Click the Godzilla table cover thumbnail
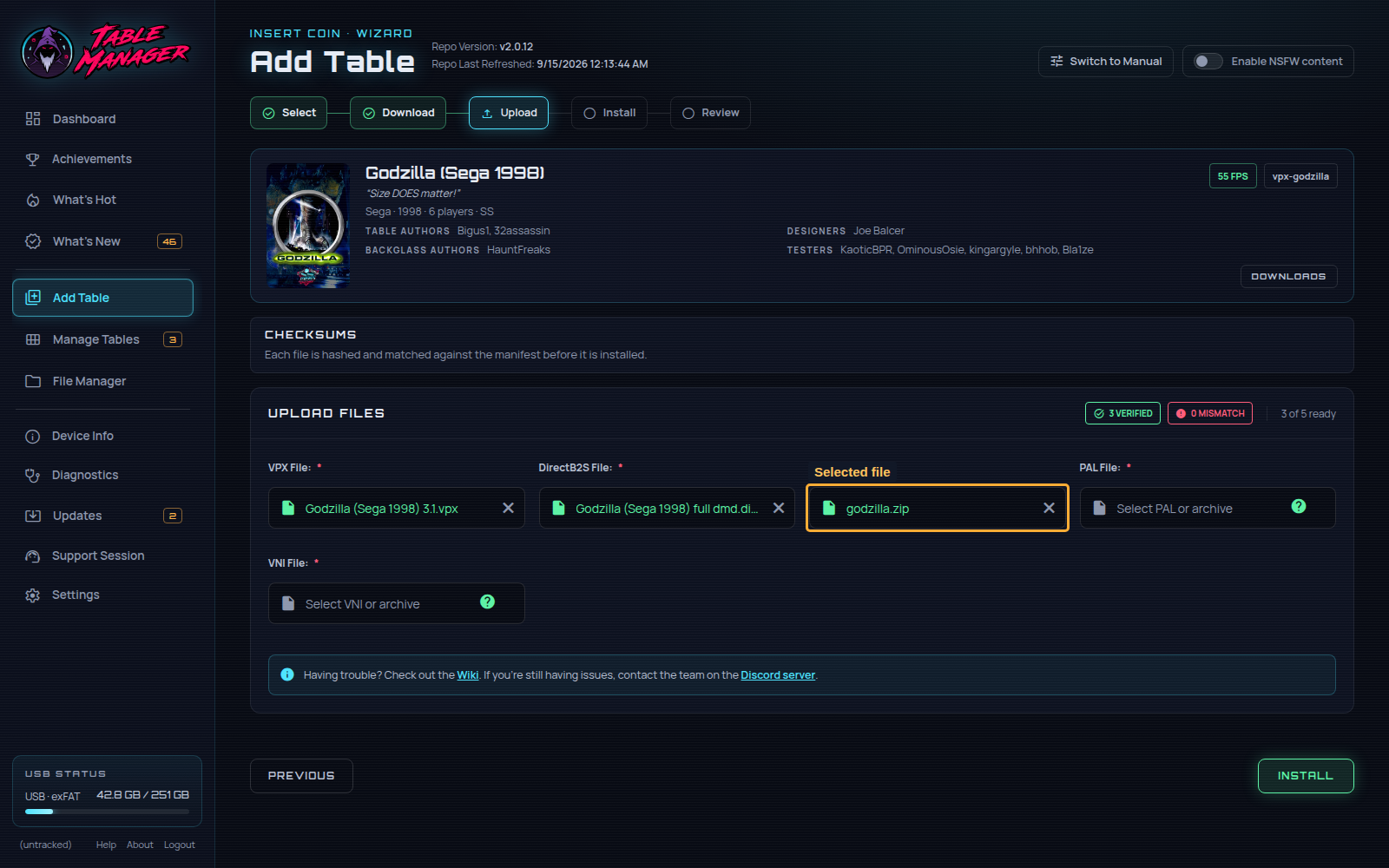The height and width of the screenshot is (868, 1389). (308, 226)
